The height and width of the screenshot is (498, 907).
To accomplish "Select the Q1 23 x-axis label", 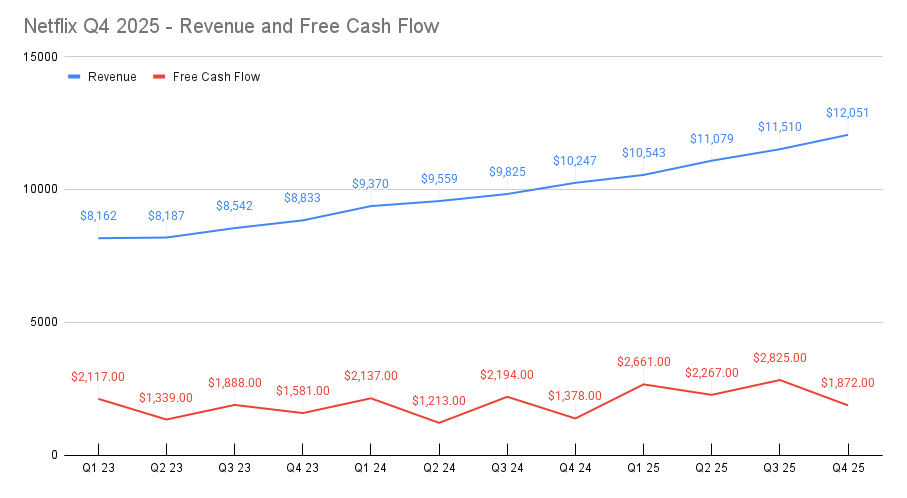I will click(x=98, y=467).
